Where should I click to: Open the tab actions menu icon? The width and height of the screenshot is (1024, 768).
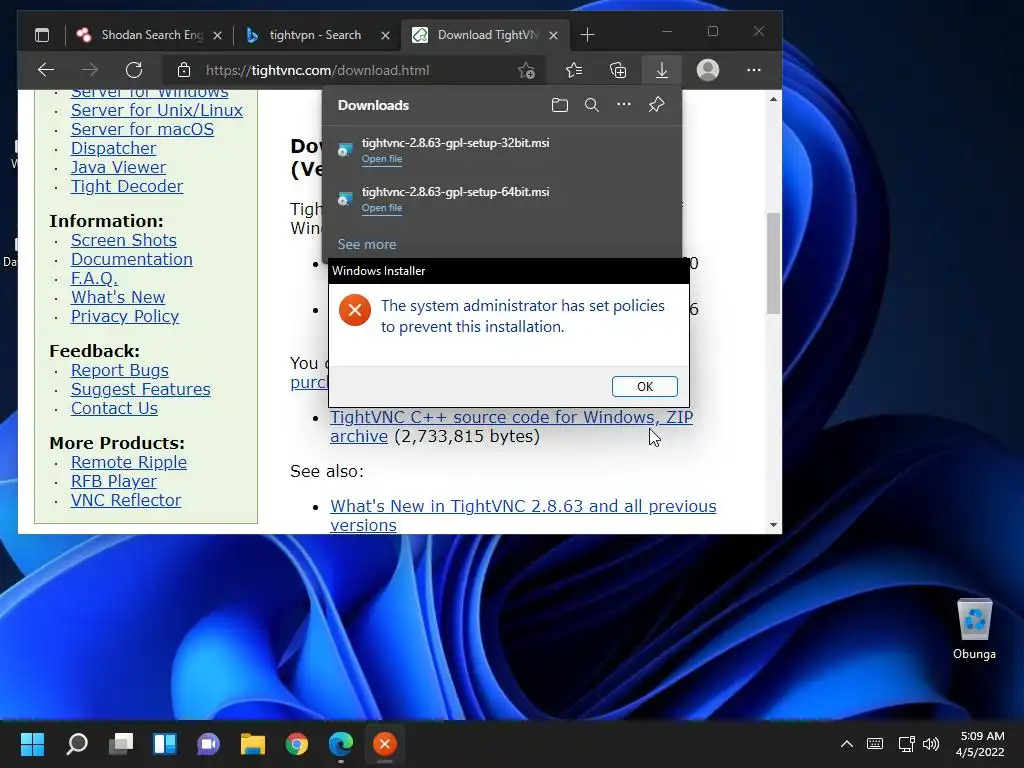coord(42,35)
